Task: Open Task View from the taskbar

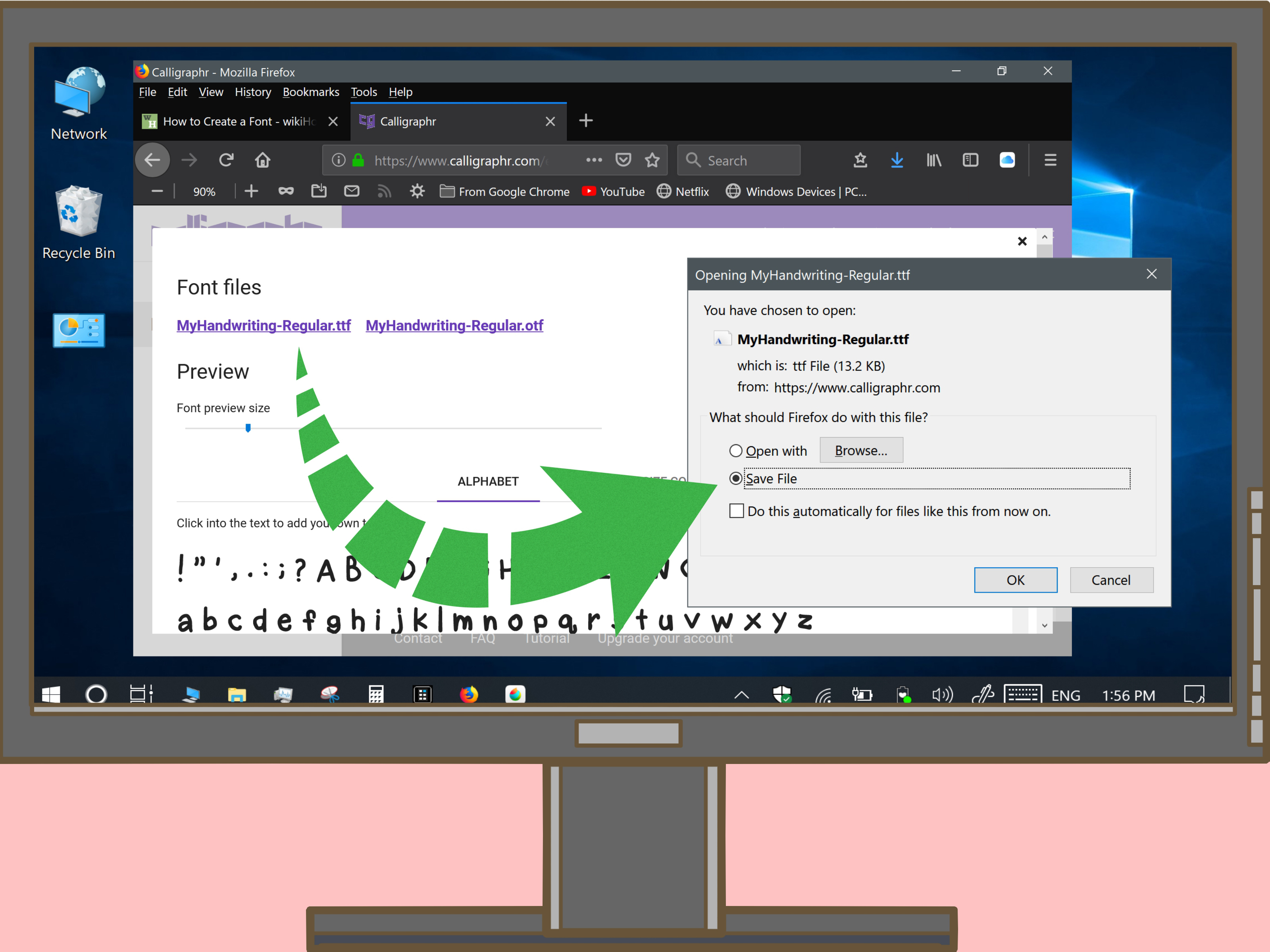Action: point(141,695)
